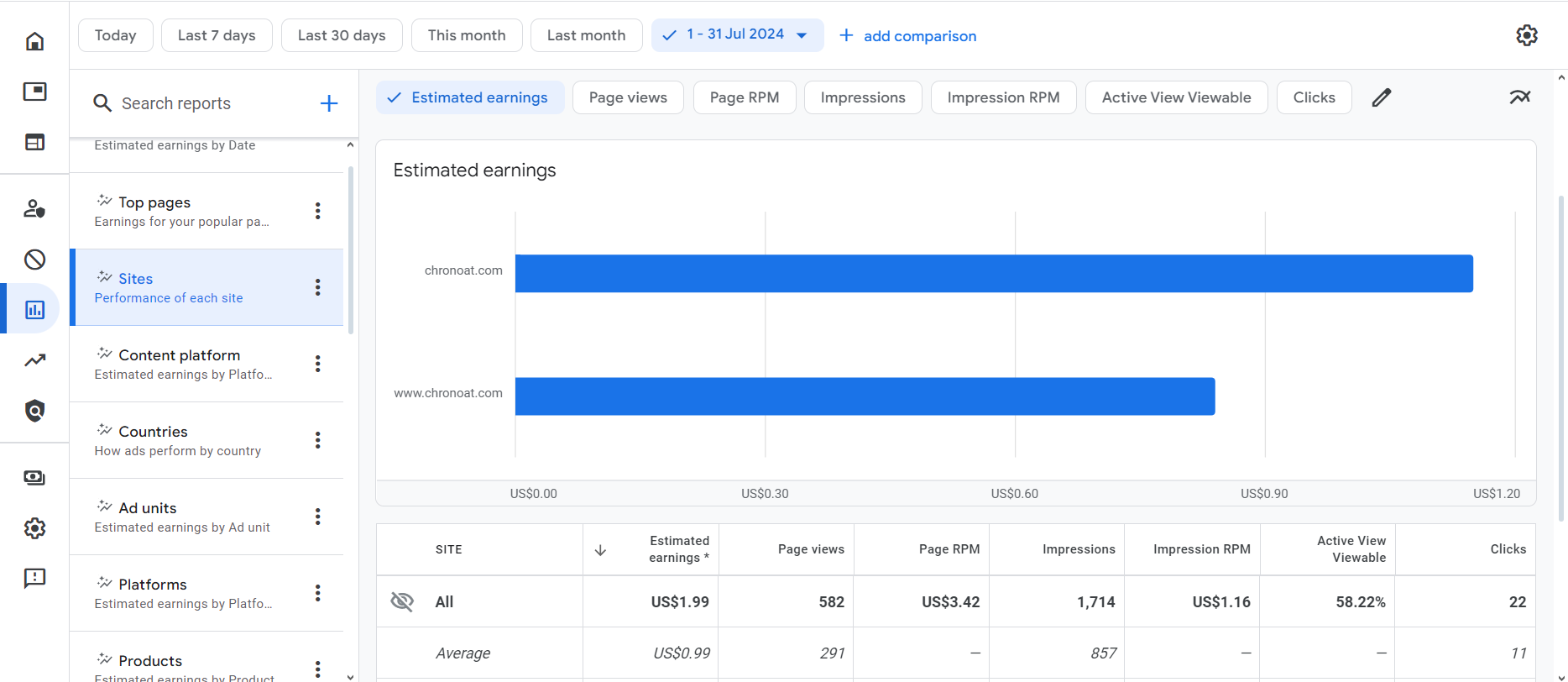Enable Page RPM metric chip

[745, 97]
